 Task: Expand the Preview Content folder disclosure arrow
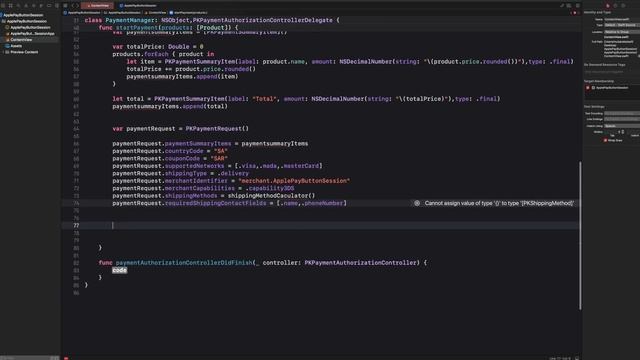point(3,52)
